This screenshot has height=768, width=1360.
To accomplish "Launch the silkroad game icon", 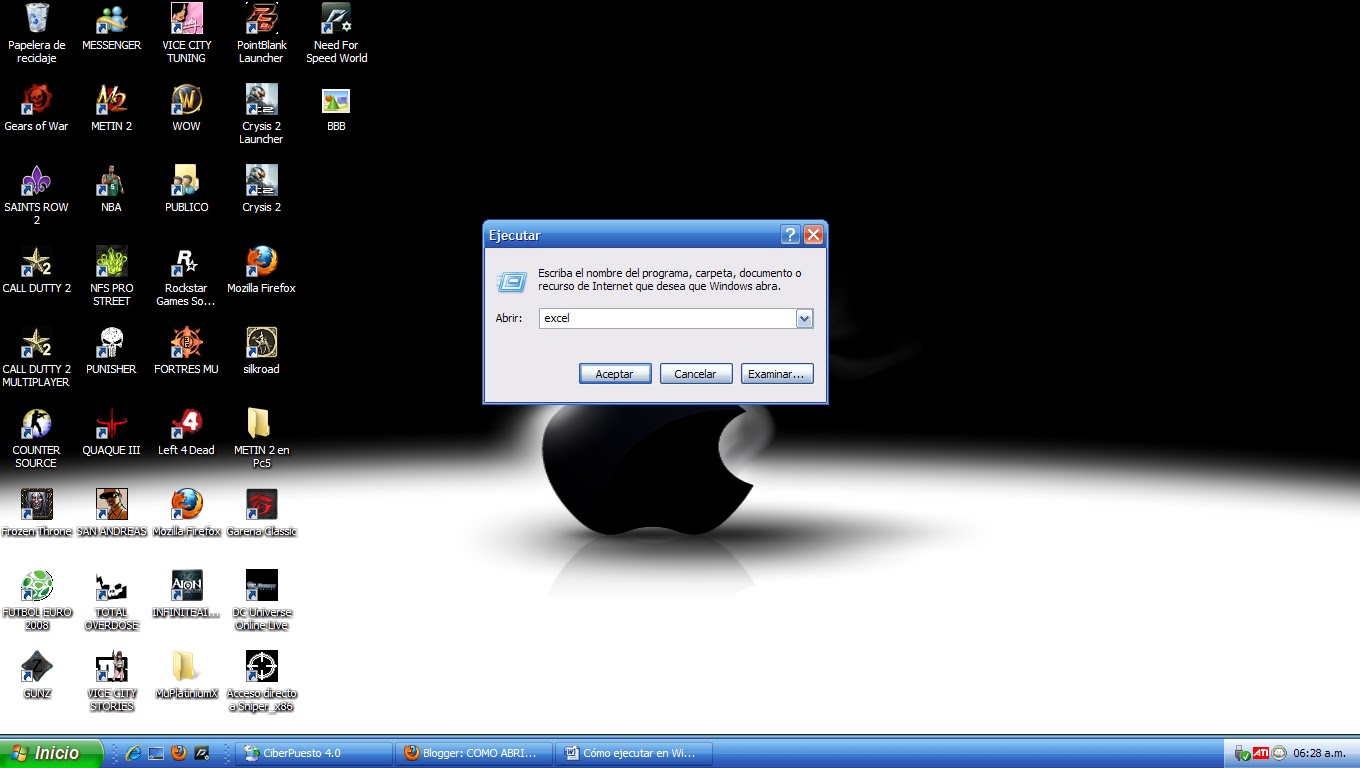I will 261,342.
